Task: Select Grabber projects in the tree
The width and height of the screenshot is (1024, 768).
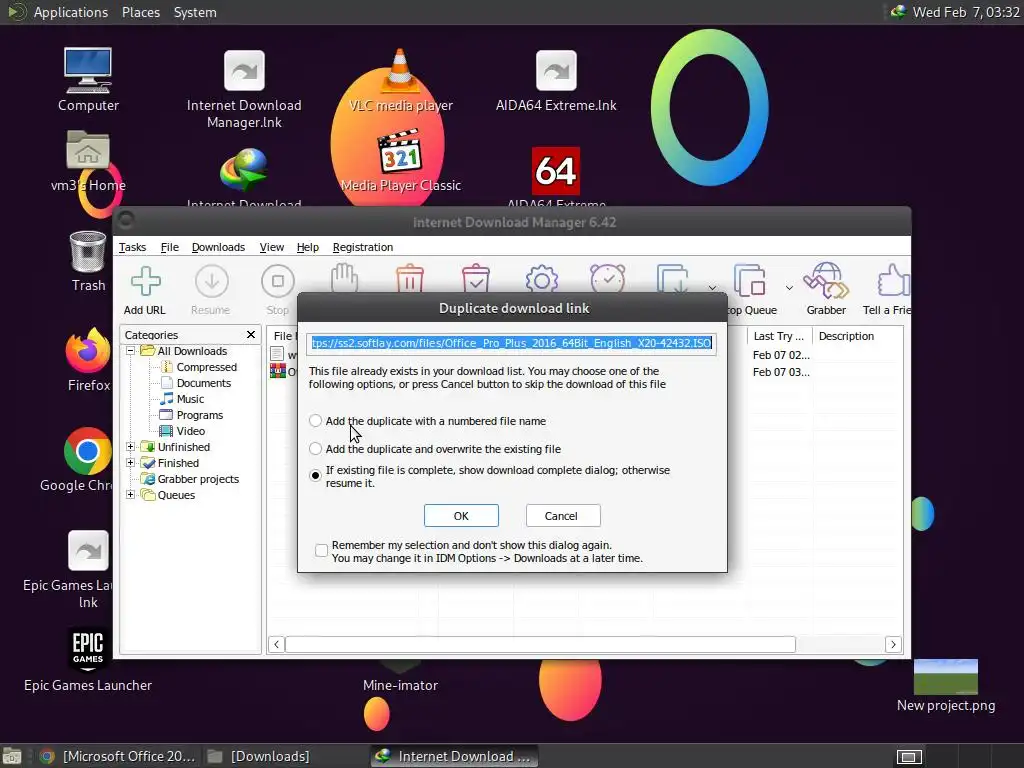Action: pos(198,479)
